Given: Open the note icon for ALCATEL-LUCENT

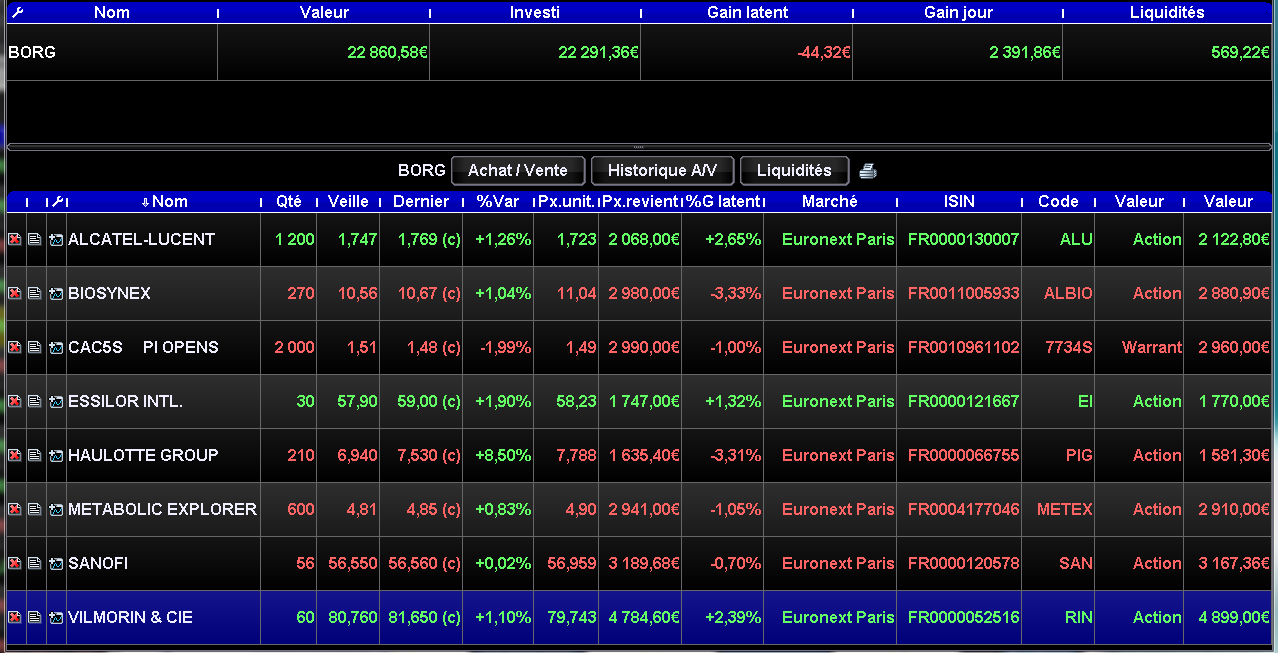Looking at the screenshot, I should click(x=34, y=240).
